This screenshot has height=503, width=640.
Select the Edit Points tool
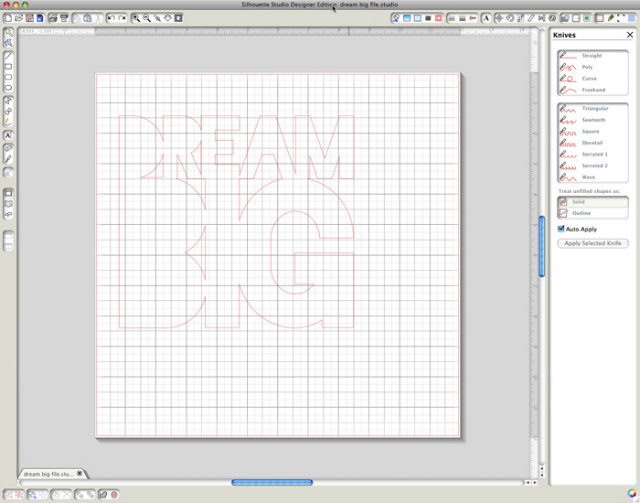click(x=8, y=42)
